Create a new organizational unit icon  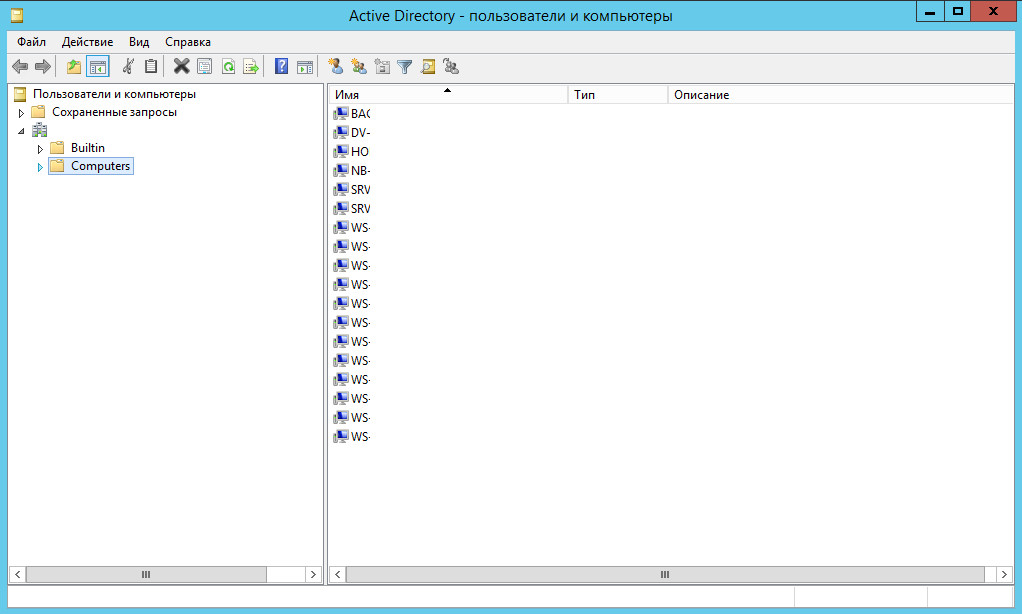(x=382, y=66)
